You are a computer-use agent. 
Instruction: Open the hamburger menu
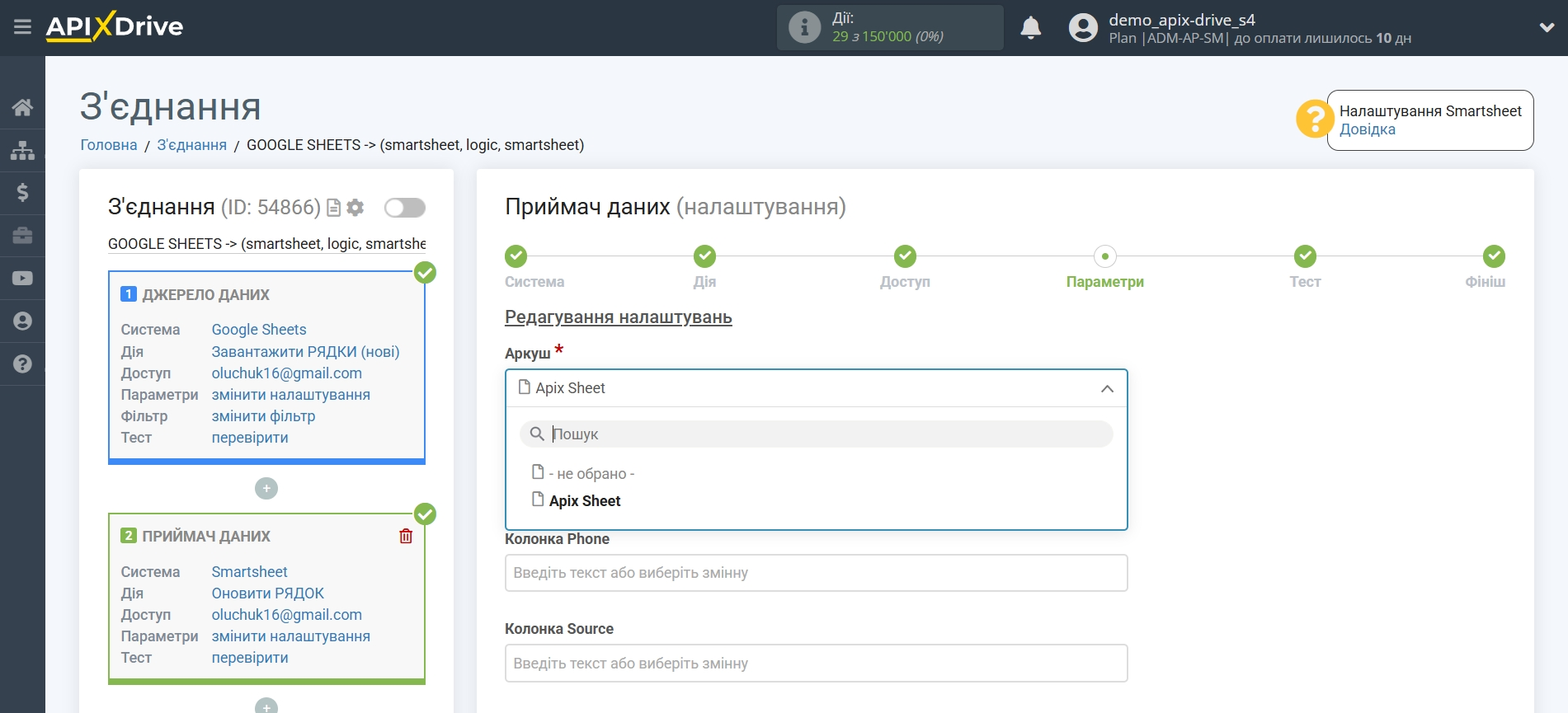22,27
